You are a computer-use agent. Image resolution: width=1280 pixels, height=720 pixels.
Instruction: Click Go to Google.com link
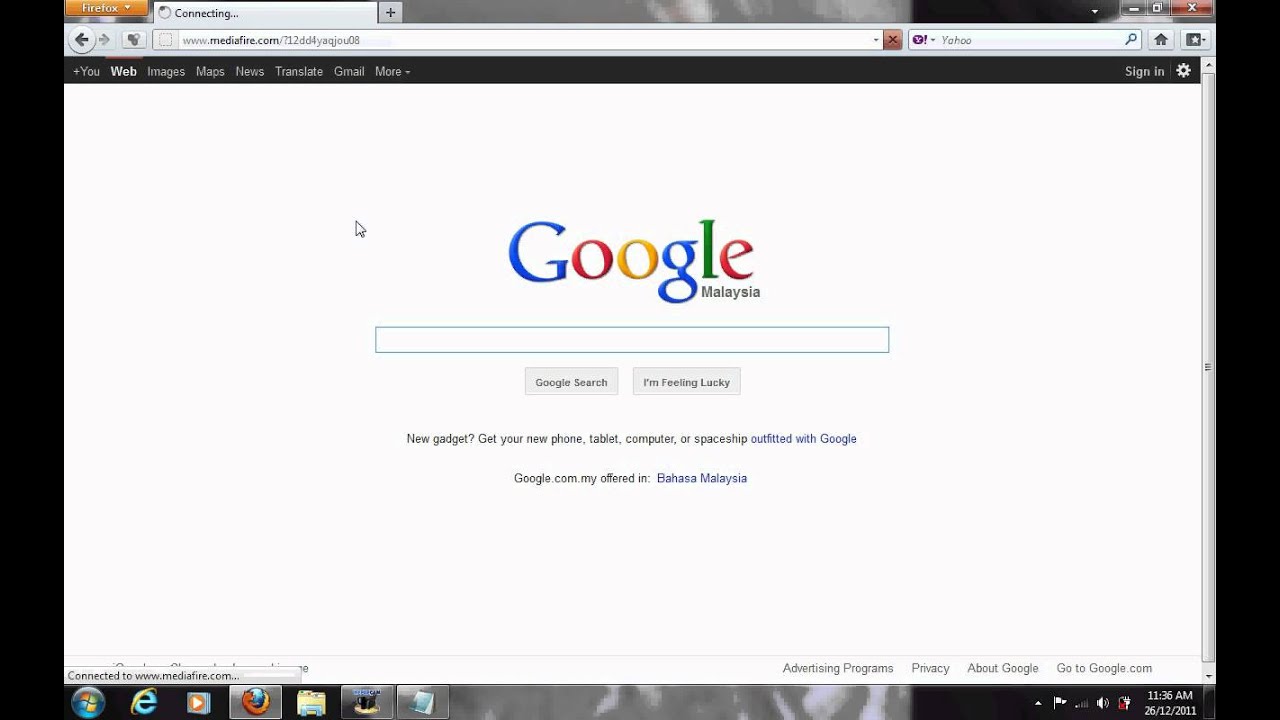(x=1104, y=668)
